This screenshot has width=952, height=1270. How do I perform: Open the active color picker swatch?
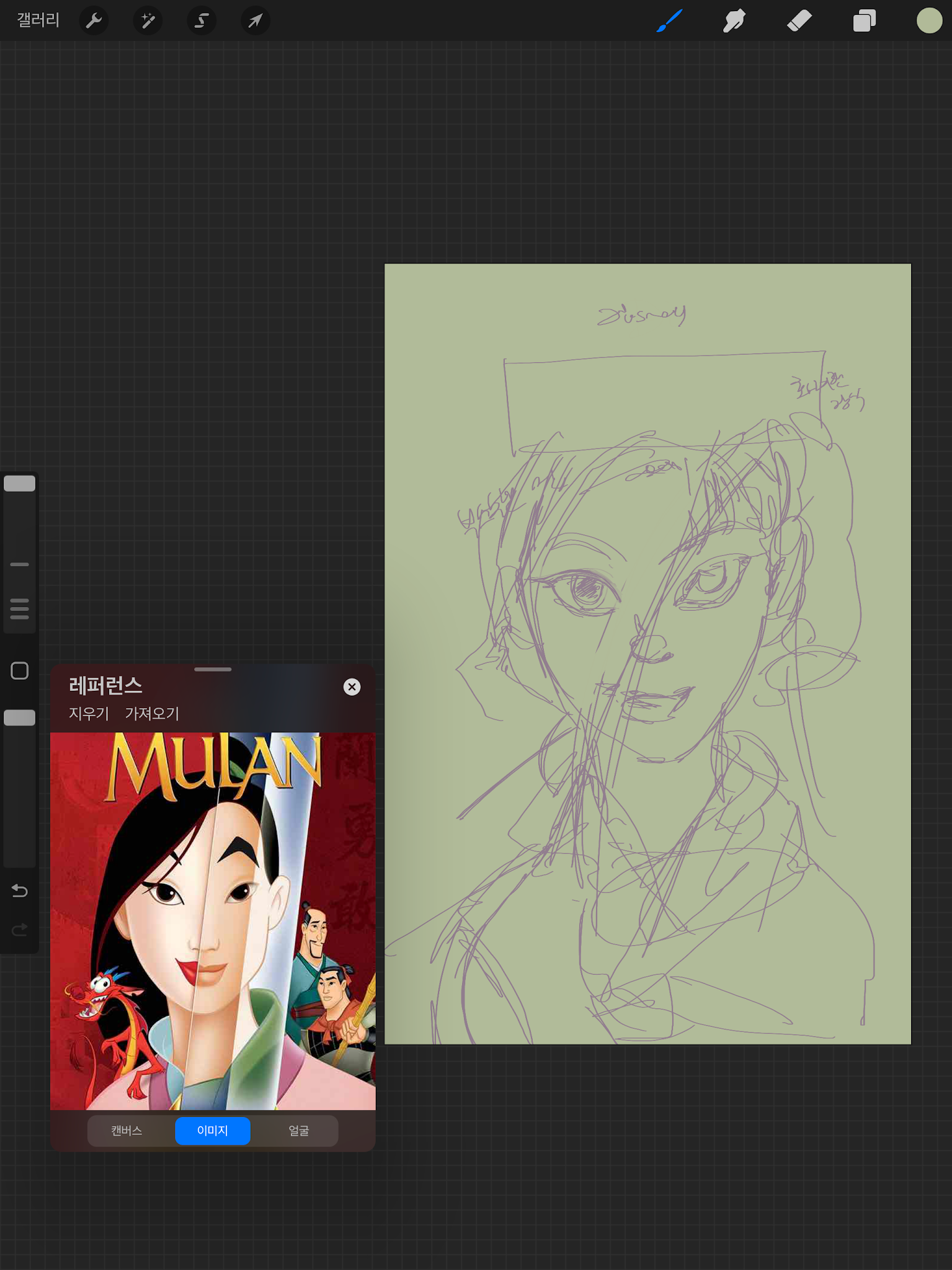coord(929,20)
